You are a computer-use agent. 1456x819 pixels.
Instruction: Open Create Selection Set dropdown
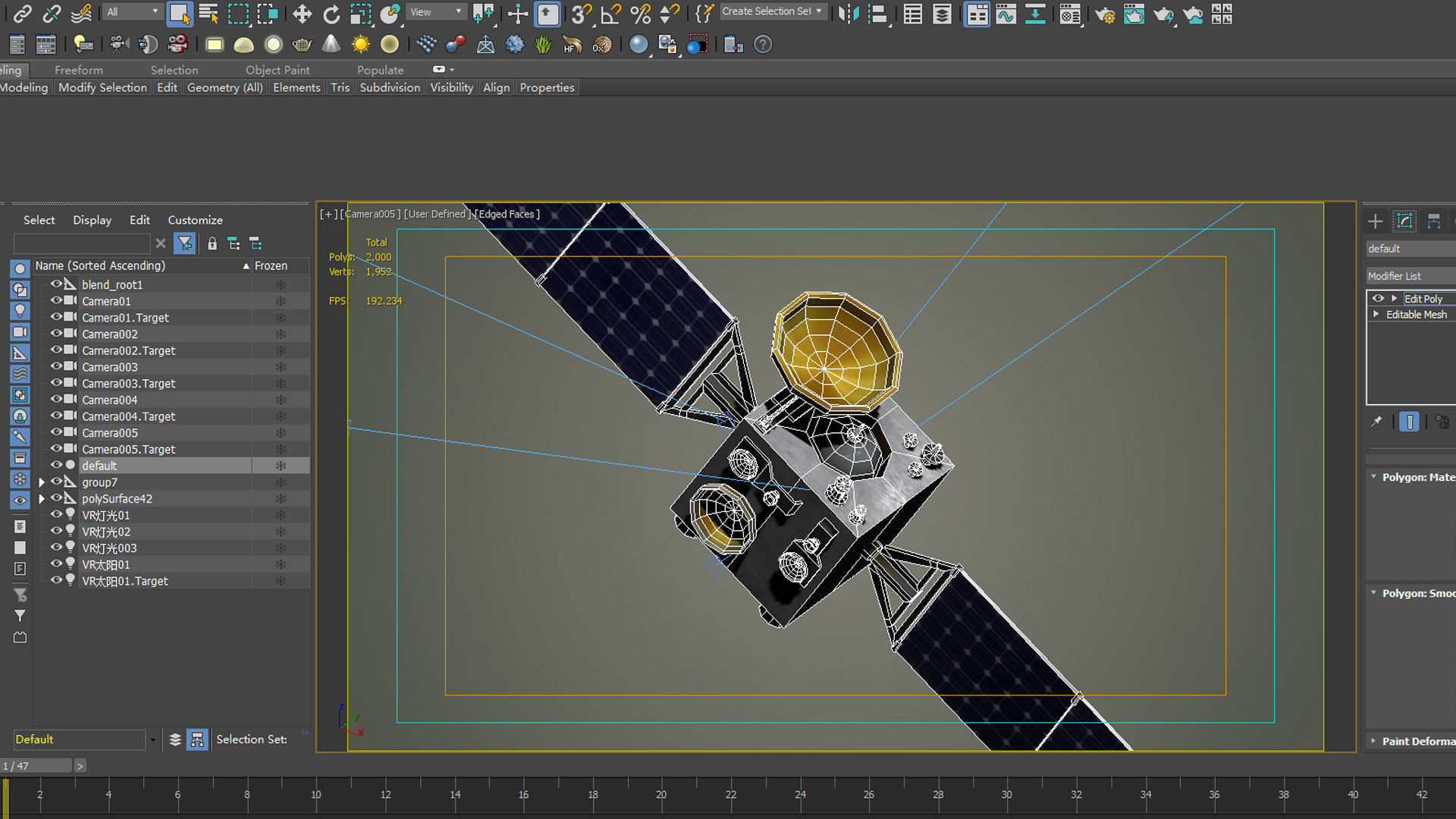[x=772, y=11]
